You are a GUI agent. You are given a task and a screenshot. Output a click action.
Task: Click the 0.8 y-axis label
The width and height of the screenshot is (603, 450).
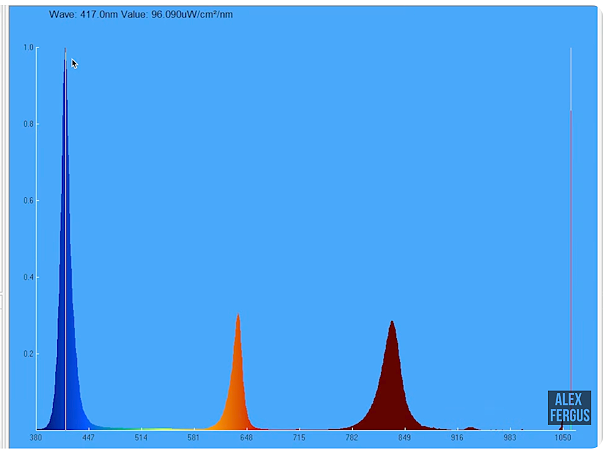click(x=28, y=124)
